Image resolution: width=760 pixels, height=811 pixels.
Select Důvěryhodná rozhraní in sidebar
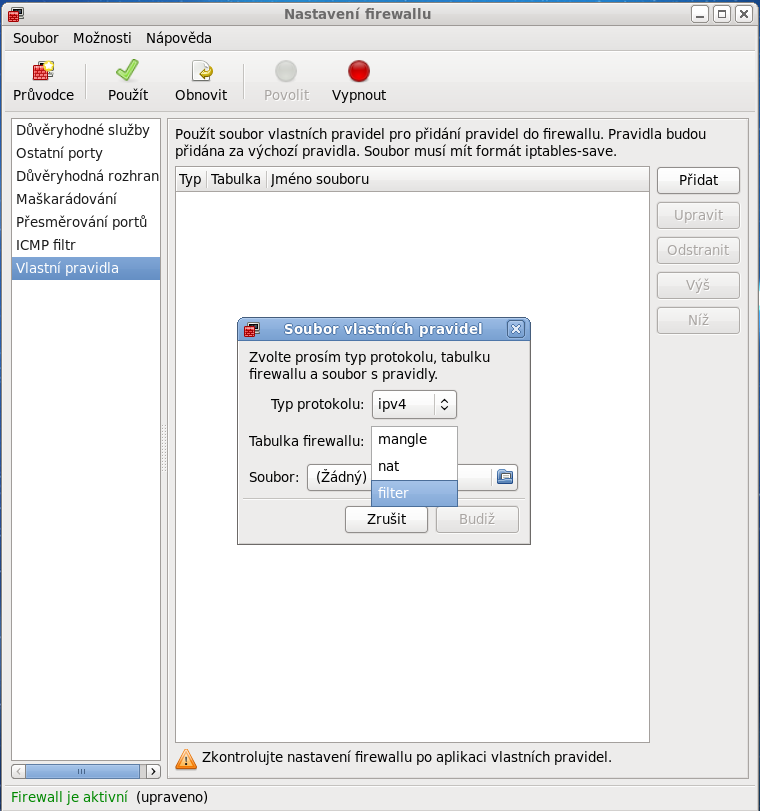(x=86, y=176)
